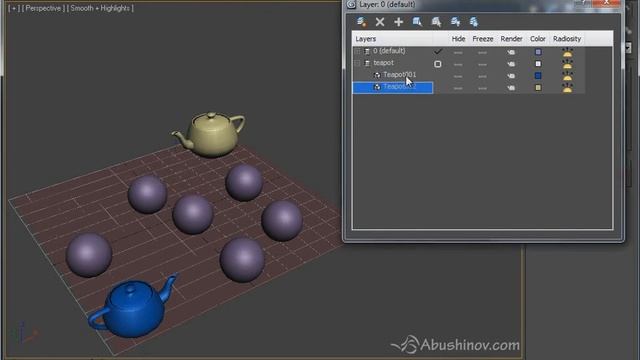The image size is (640, 360).
Task: Click the Color column header
Action: coord(538,39)
